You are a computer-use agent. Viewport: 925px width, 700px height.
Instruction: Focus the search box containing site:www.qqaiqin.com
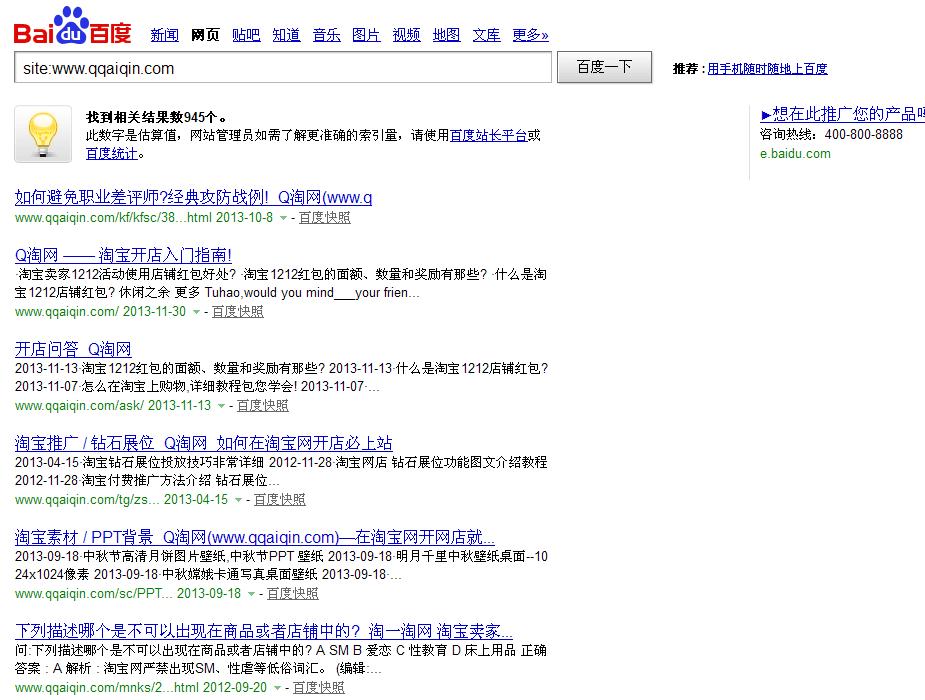(x=283, y=68)
